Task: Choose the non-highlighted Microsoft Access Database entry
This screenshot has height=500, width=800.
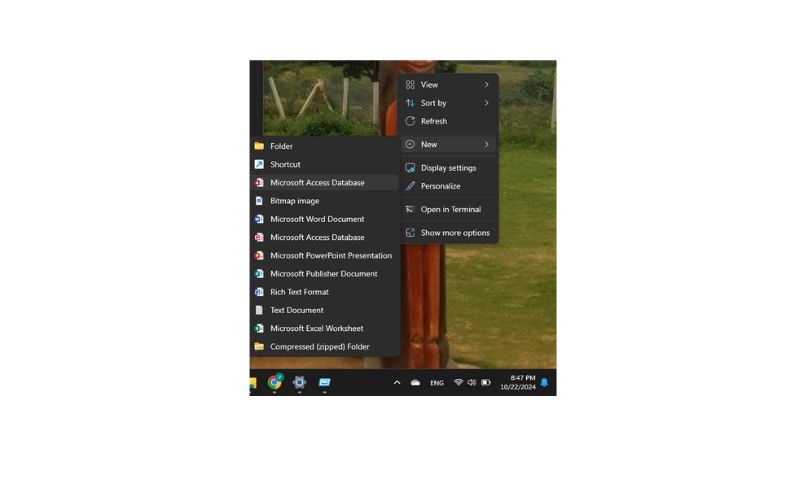Action: click(x=324, y=238)
